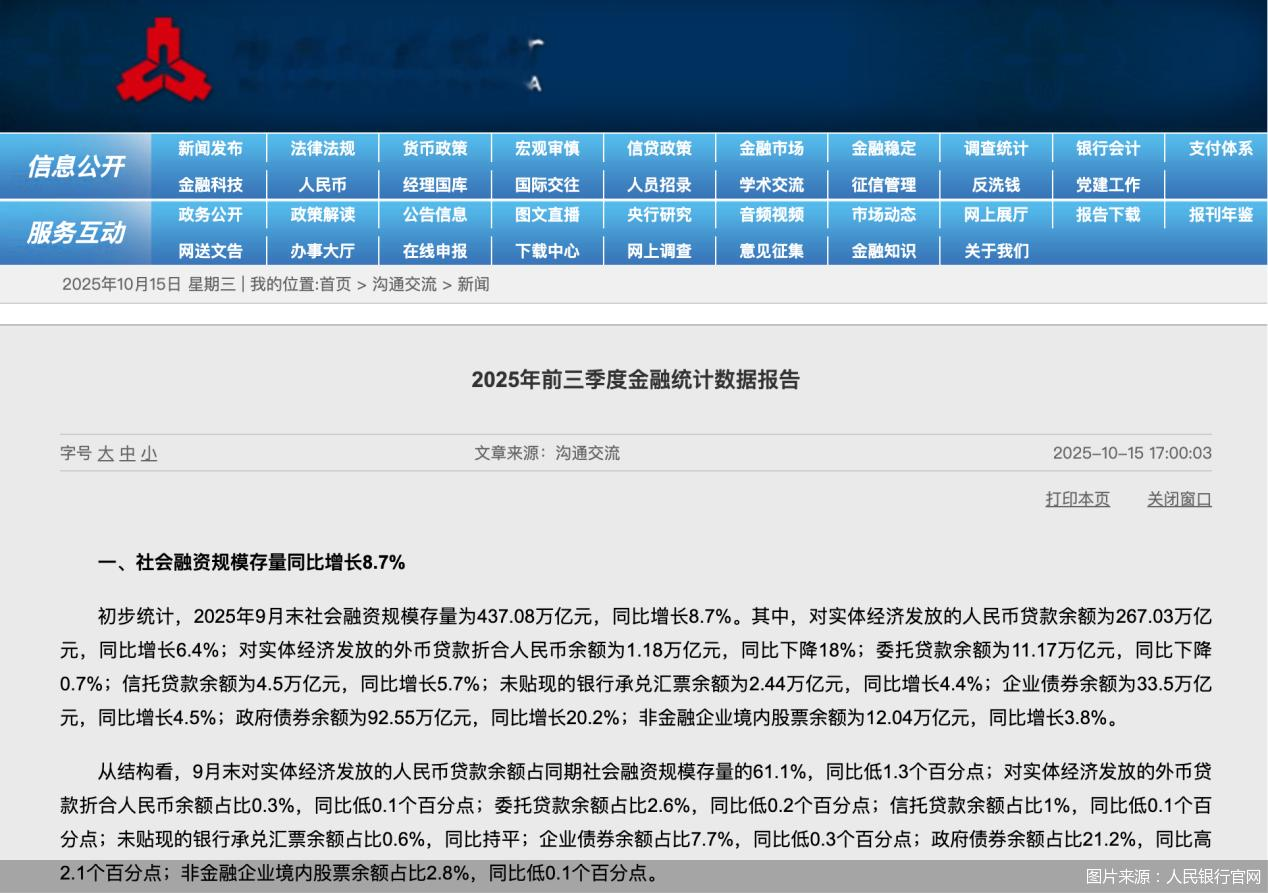This screenshot has height=893, width=1268.
Task: Open 下载中心 link
Action: click(x=547, y=251)
